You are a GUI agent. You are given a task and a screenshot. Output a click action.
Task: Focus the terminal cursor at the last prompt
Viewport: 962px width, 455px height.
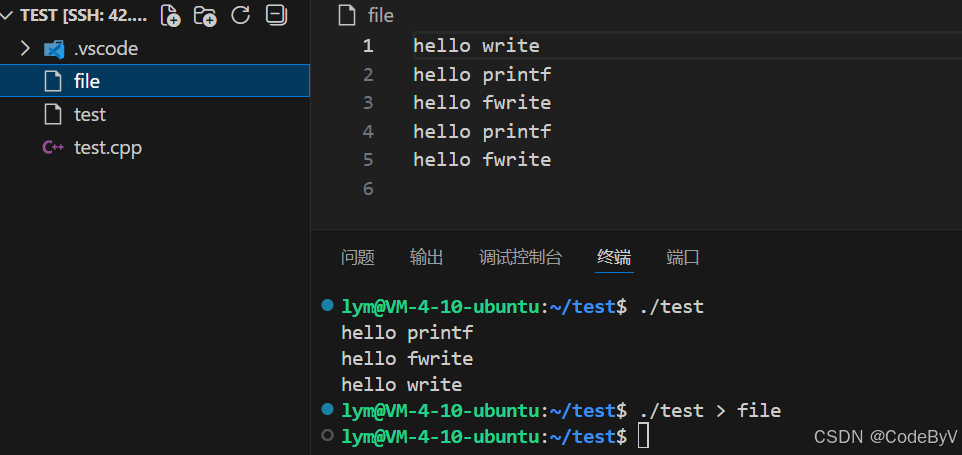(x=643, y=436)
